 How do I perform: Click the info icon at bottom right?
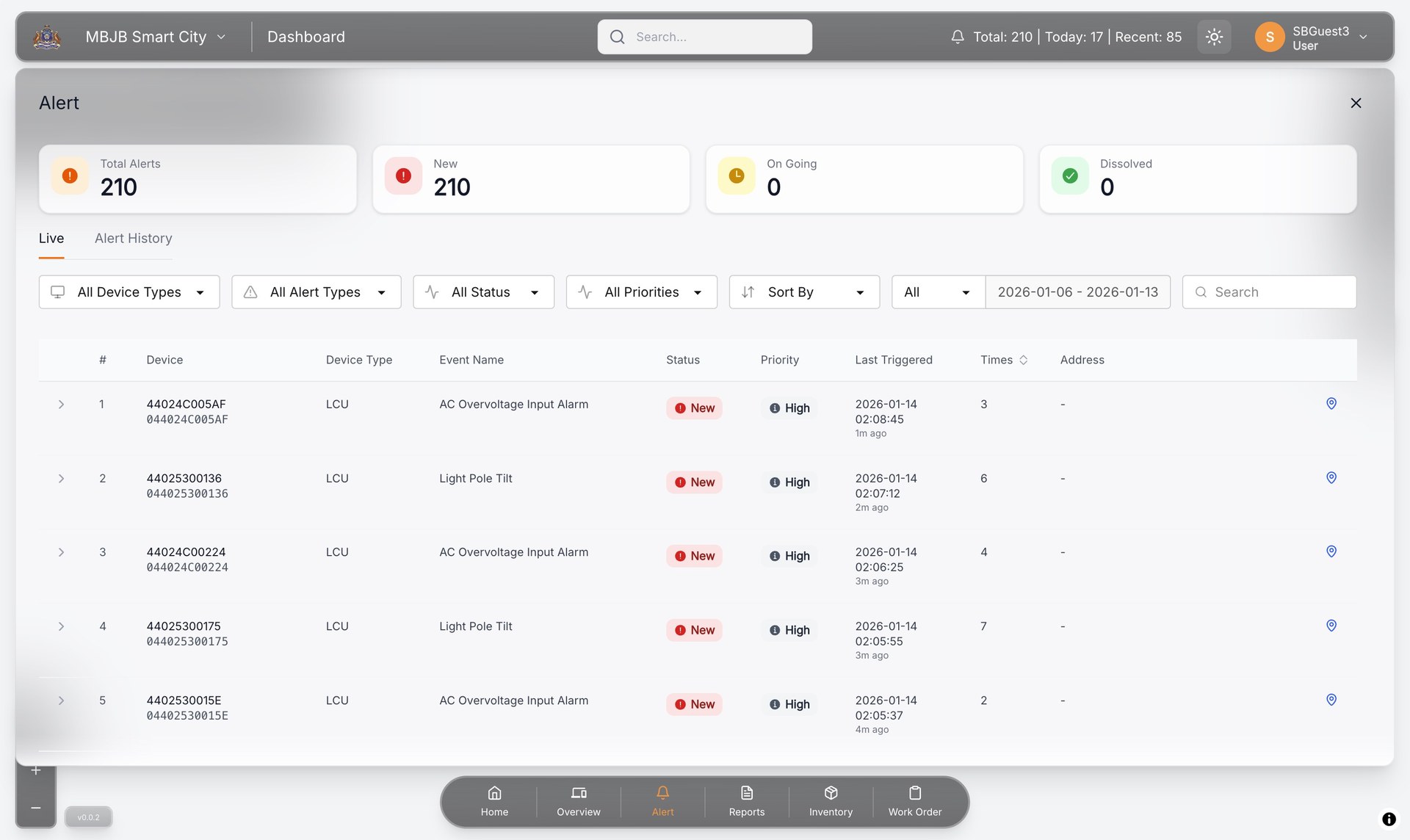coord(1389,819)
